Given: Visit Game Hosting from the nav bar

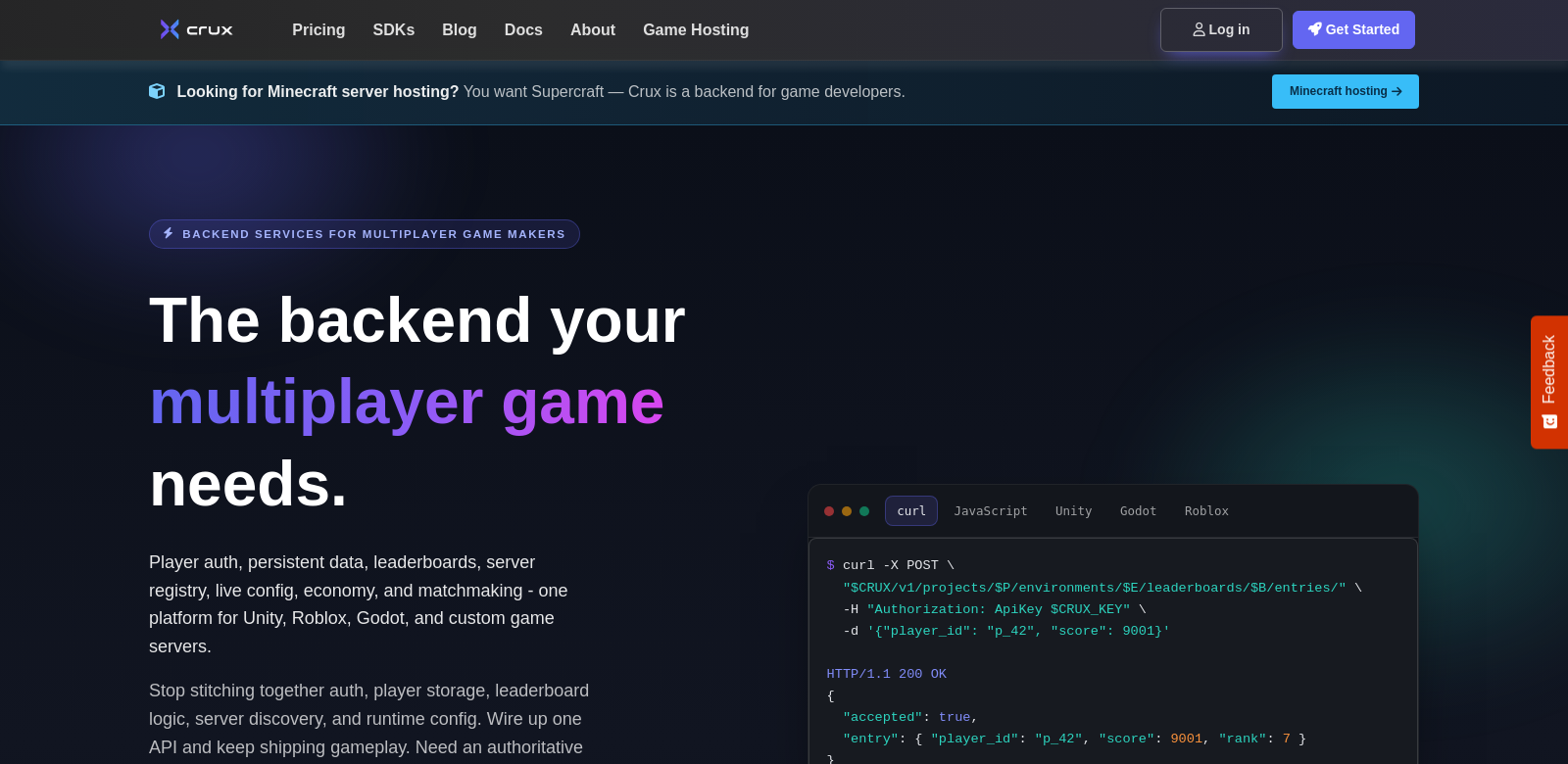Looking at the screenshot, I should (696, 30).
